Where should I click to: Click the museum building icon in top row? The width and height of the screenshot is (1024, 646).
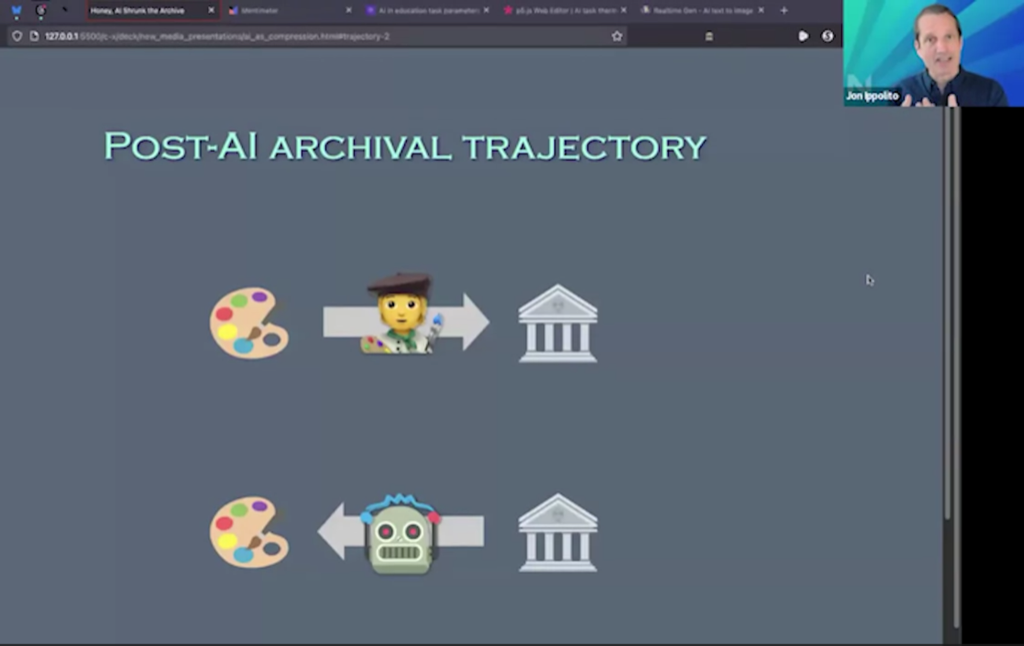click(x=557, y=323)
